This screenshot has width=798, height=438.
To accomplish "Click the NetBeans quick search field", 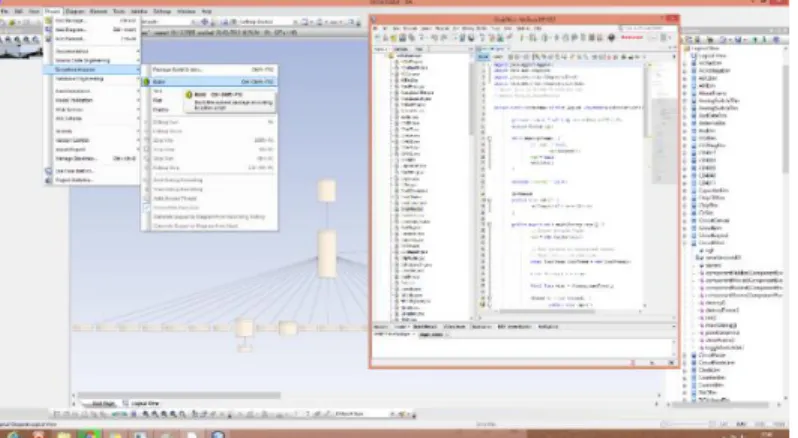I will tap(646, 28).
